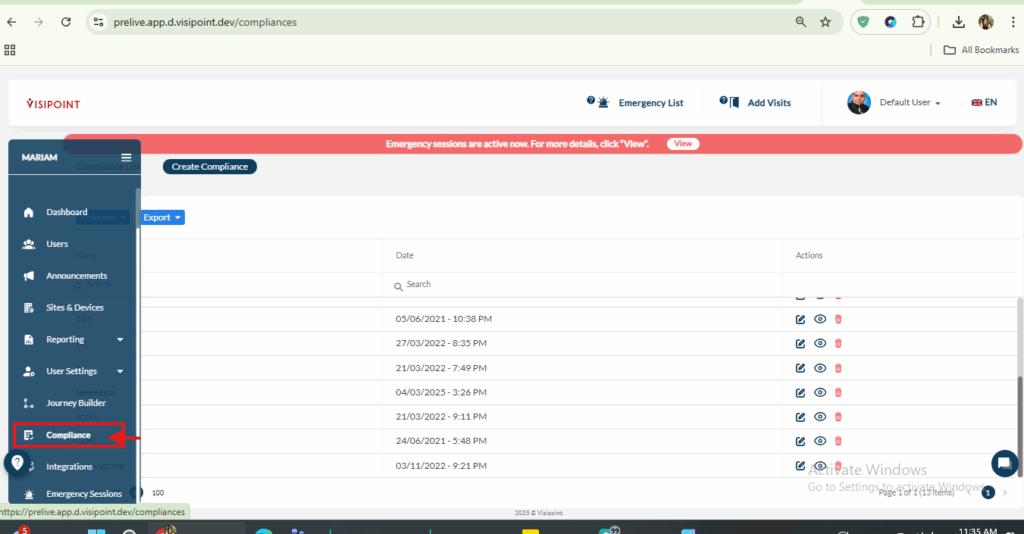Show details via eye icon for 27/03/2022 row
Image resolution: width=1024 pixels, height=534 pixels.
pyautogui.click(x=819, y=343)
